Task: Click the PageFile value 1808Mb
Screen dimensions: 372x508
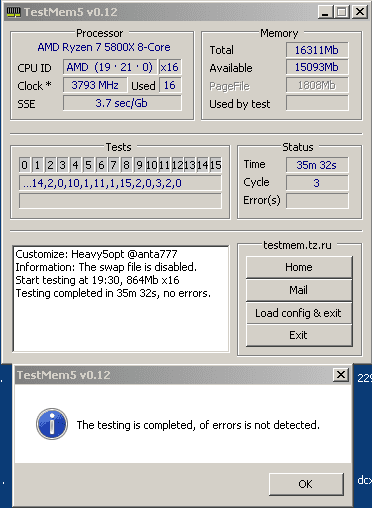Action: [317, 85]
